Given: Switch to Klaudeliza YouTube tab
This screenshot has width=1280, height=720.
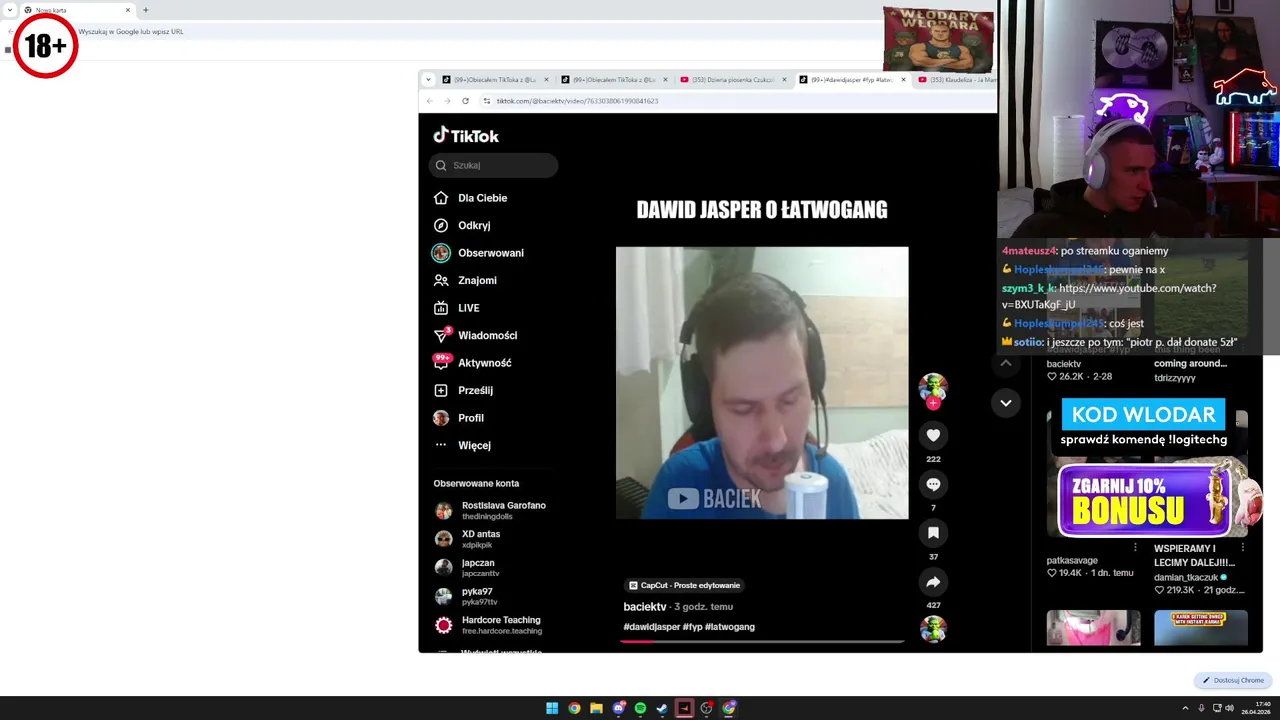Looking at the screenshot, I should 957,79.
